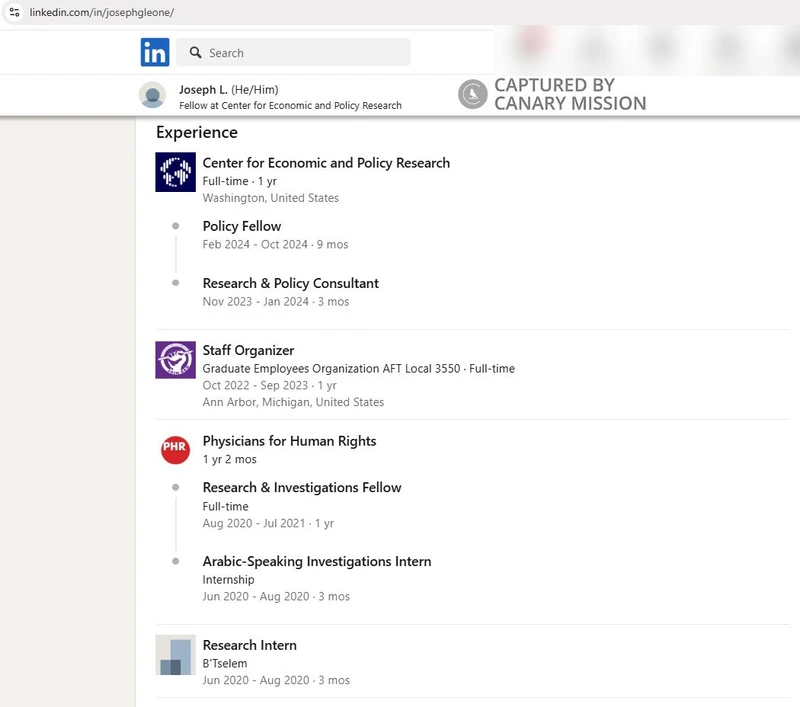Click the Experience section heading
This screenshot has width=800, height=707.
197,133
